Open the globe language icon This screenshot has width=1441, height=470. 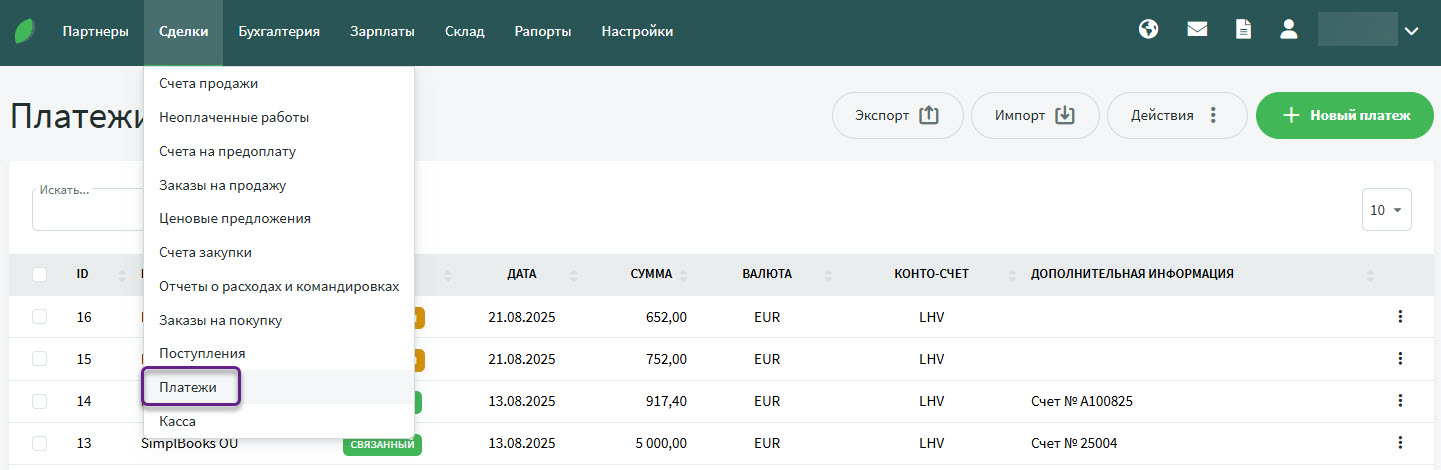tap(1149, 30)
